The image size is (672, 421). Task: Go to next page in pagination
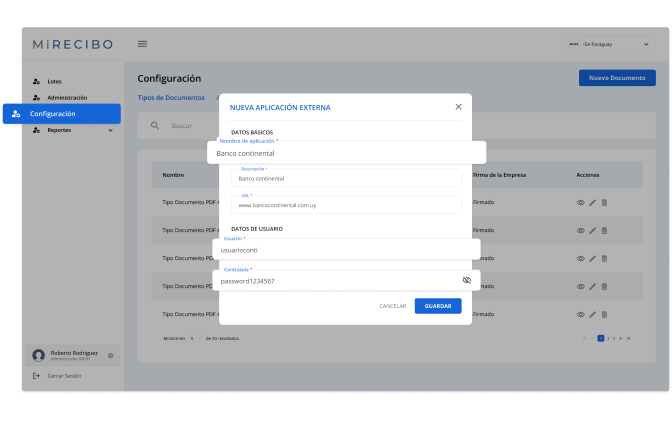(x=622, y=338)
